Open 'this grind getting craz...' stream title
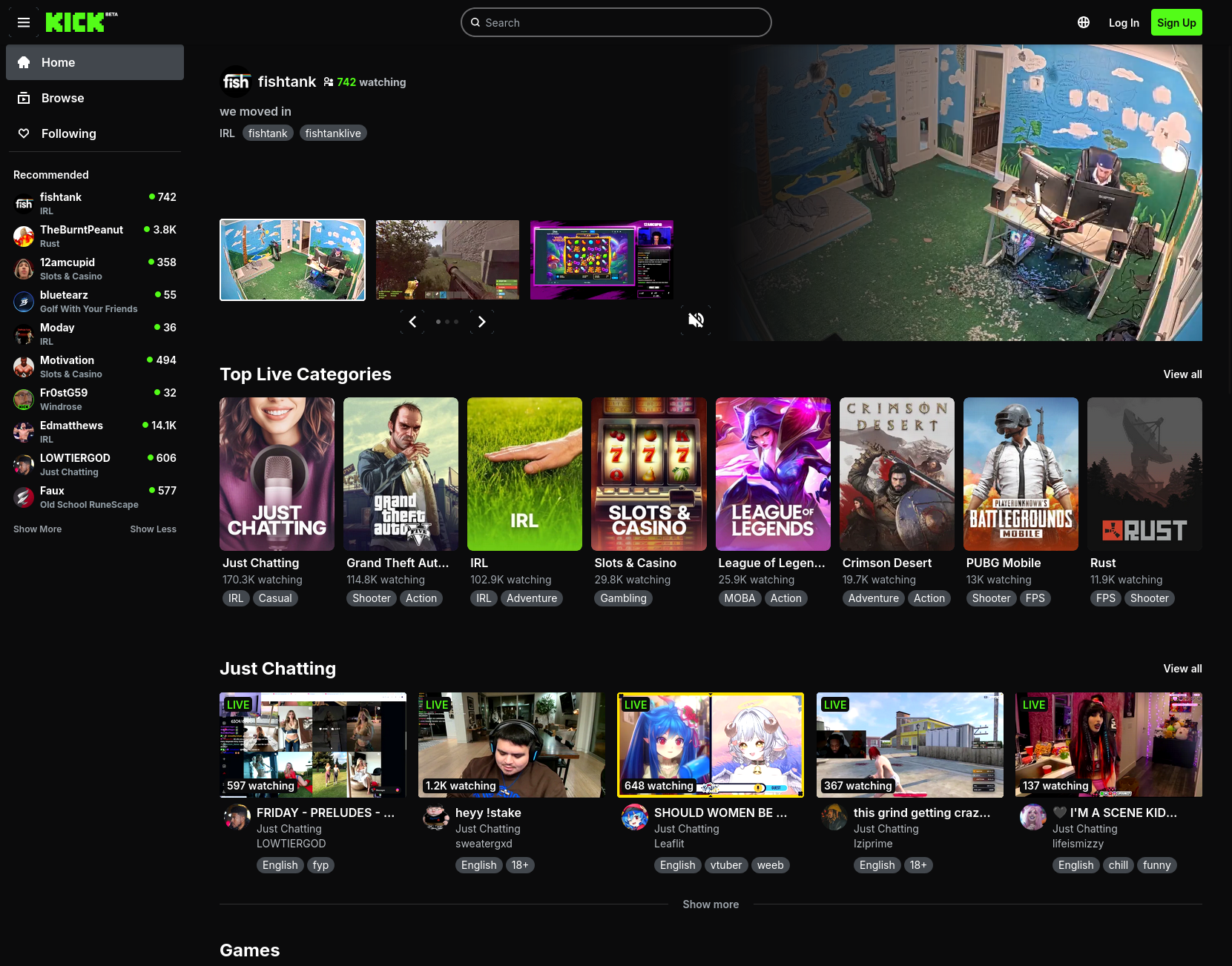1232x966 pixels. pyautogui.click(x=922, y=813)
